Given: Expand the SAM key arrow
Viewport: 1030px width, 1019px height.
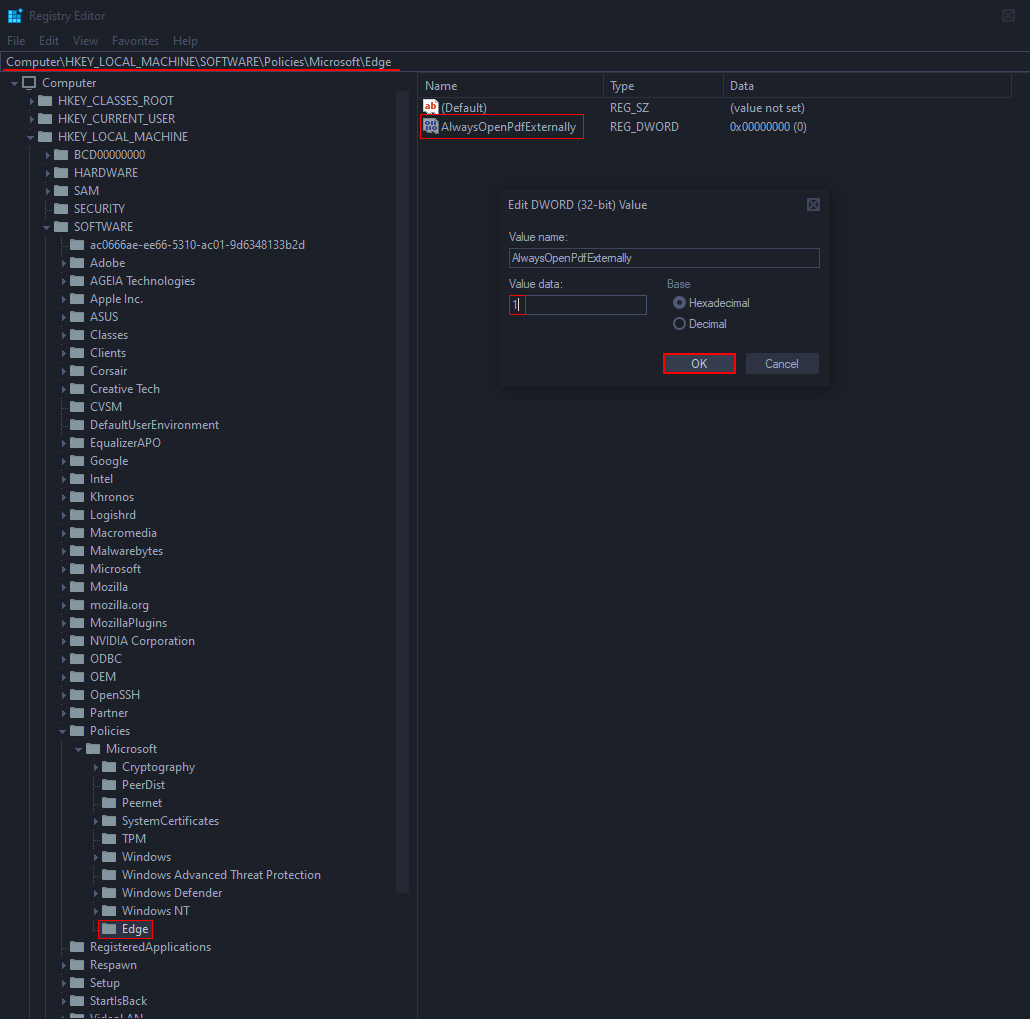Looking at the screenshot, I should (x=47, y=191).
